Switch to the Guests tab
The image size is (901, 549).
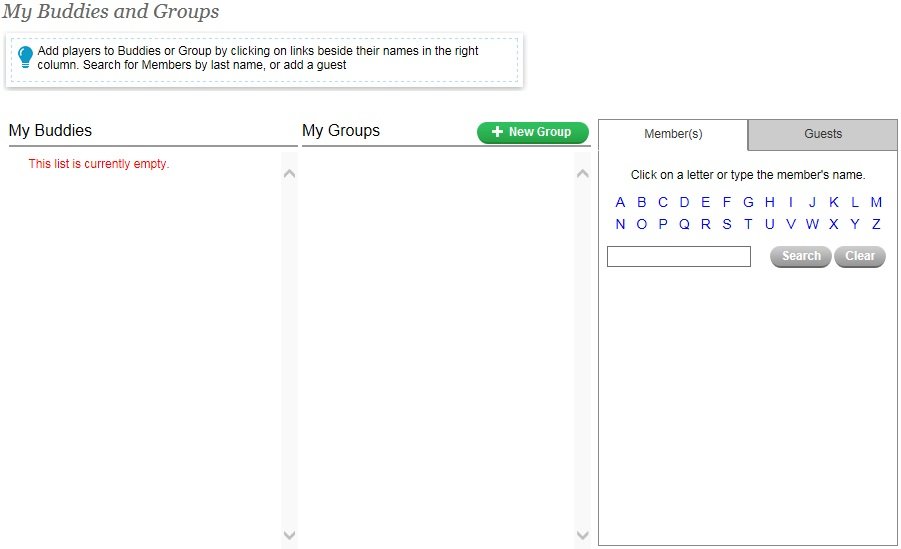(823, 134)
